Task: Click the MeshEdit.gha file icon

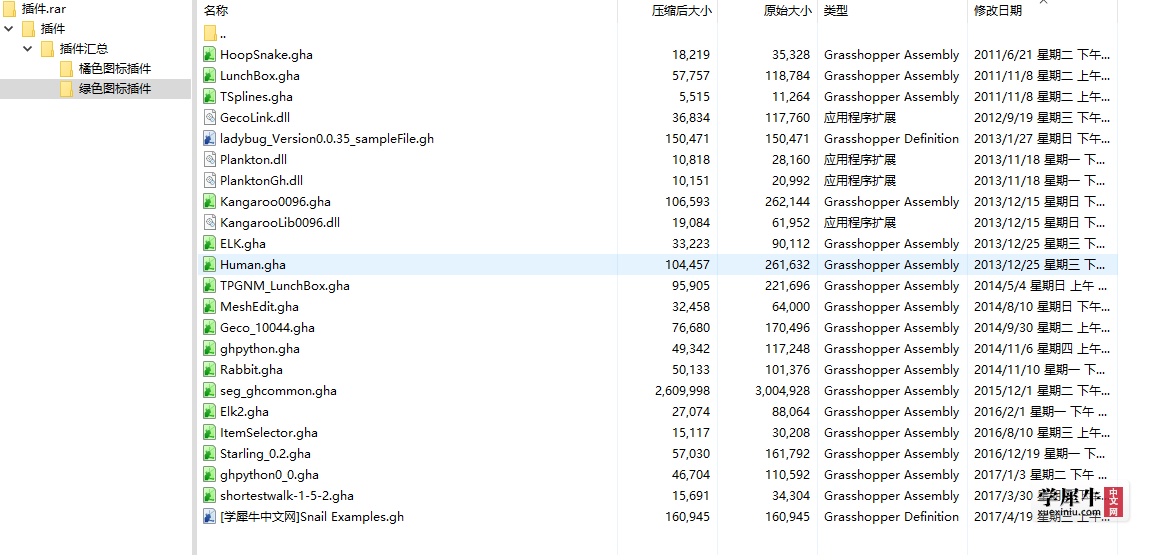Action: 210,306
